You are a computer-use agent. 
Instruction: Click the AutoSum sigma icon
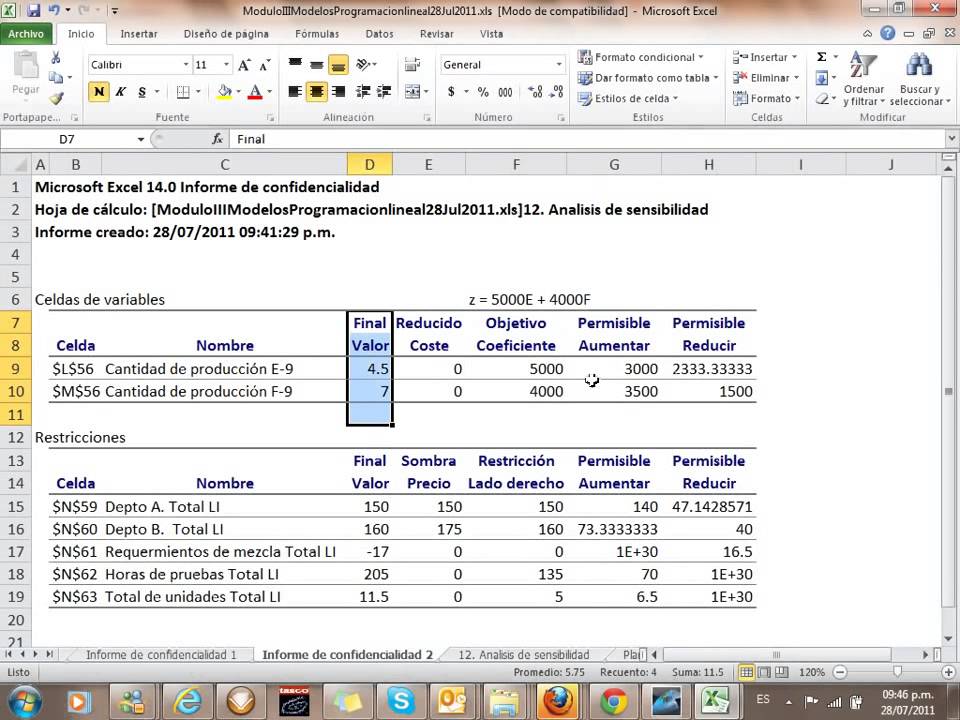tap(822, 57)
